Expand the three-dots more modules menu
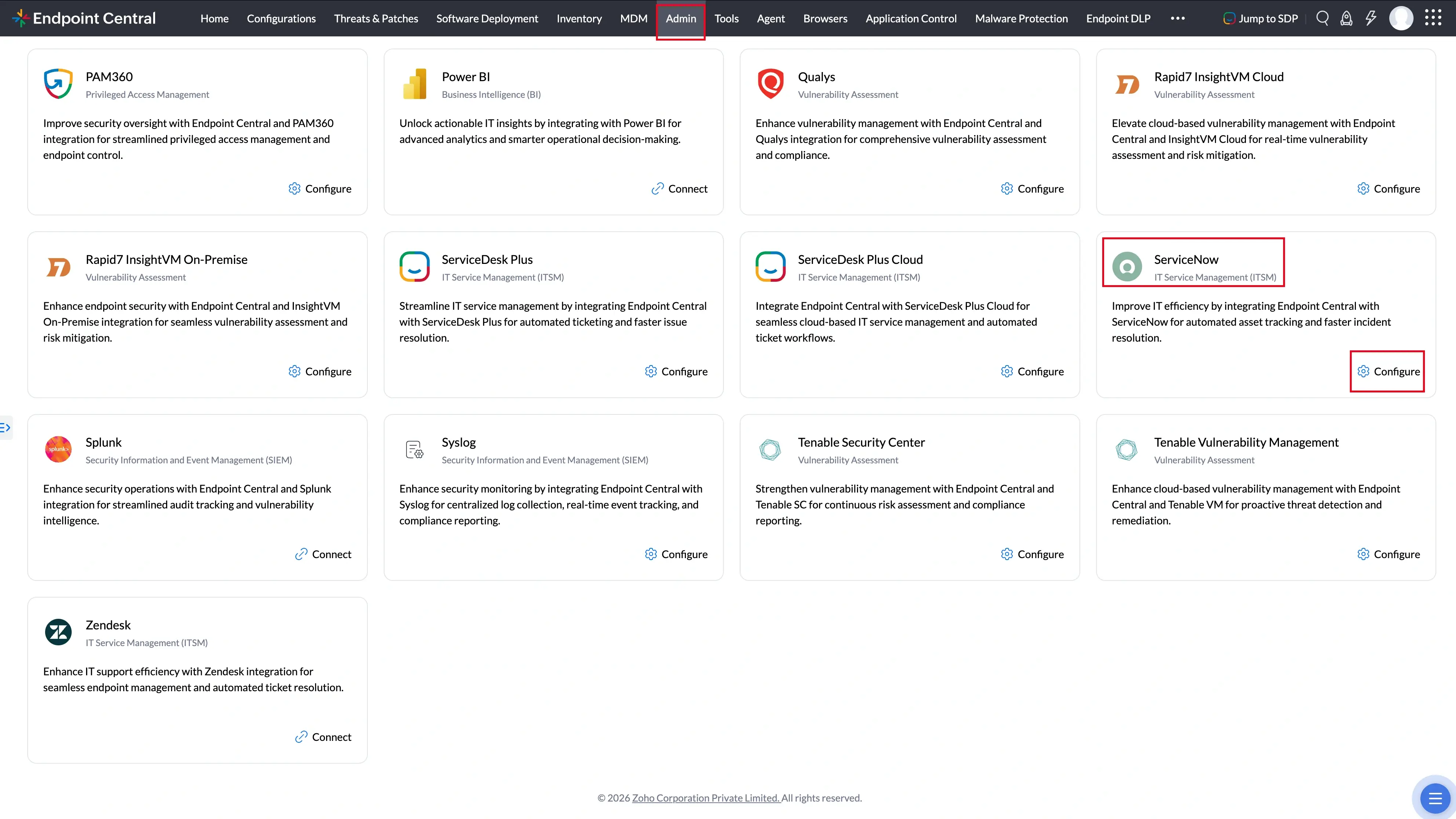Screen dimensions: 1456x819 coord(1177,18)
